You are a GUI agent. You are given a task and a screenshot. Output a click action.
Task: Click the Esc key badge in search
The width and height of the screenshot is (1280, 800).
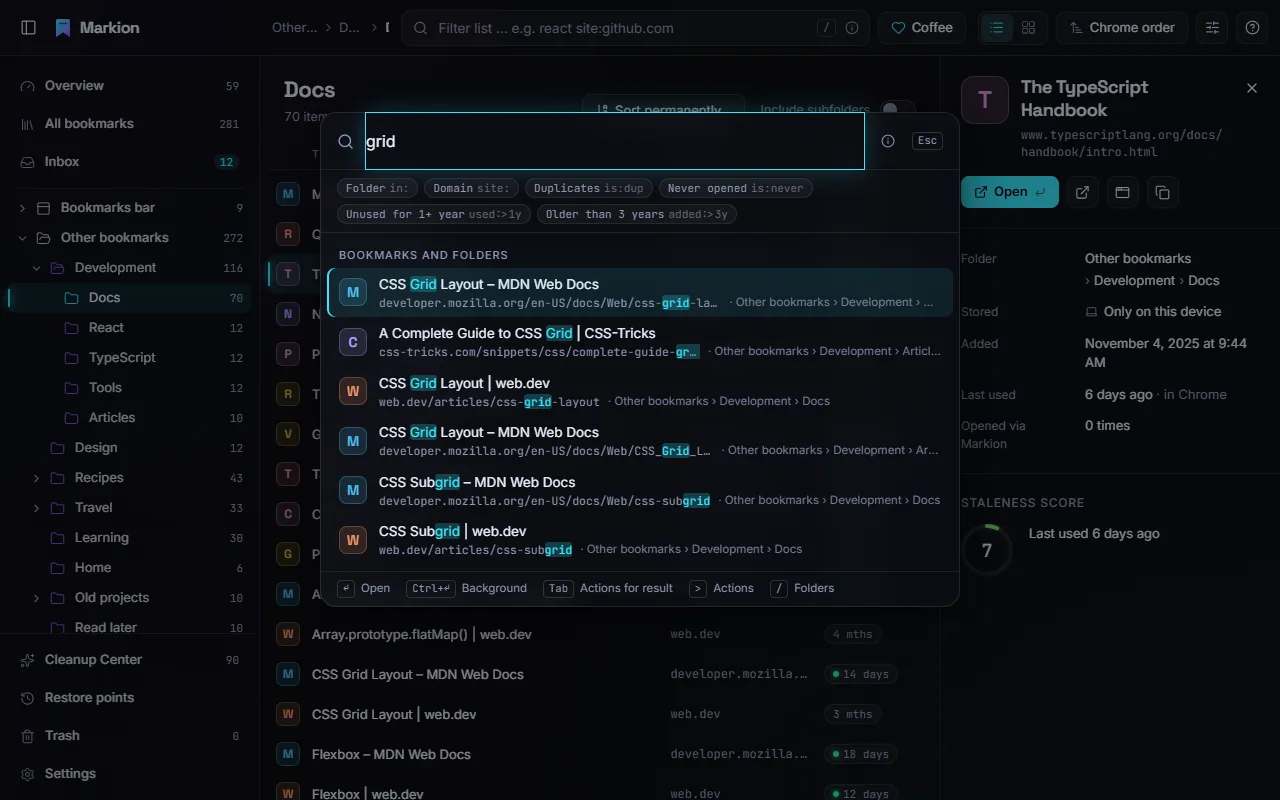(927, 141)
